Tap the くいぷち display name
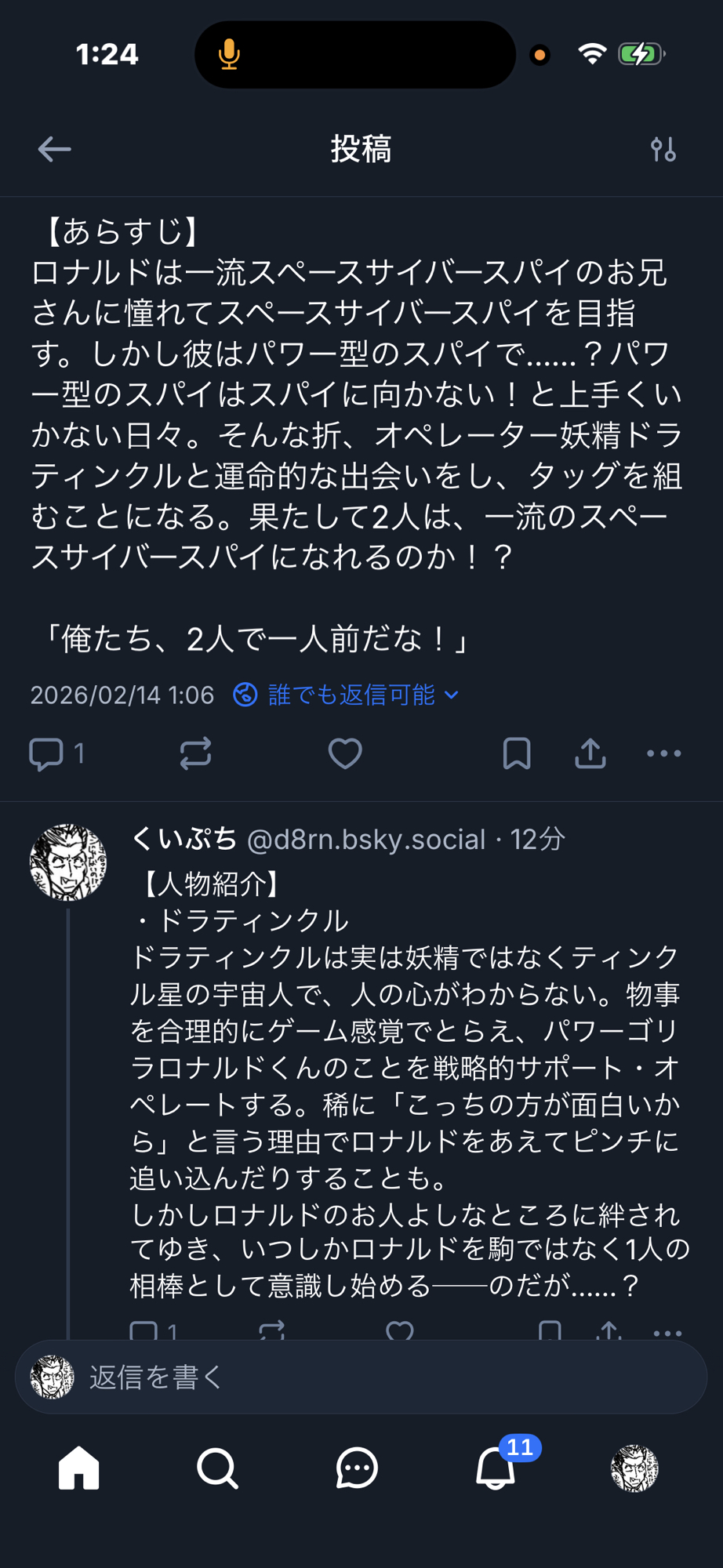Viewport: 723px width, 1568px height. 184,840
